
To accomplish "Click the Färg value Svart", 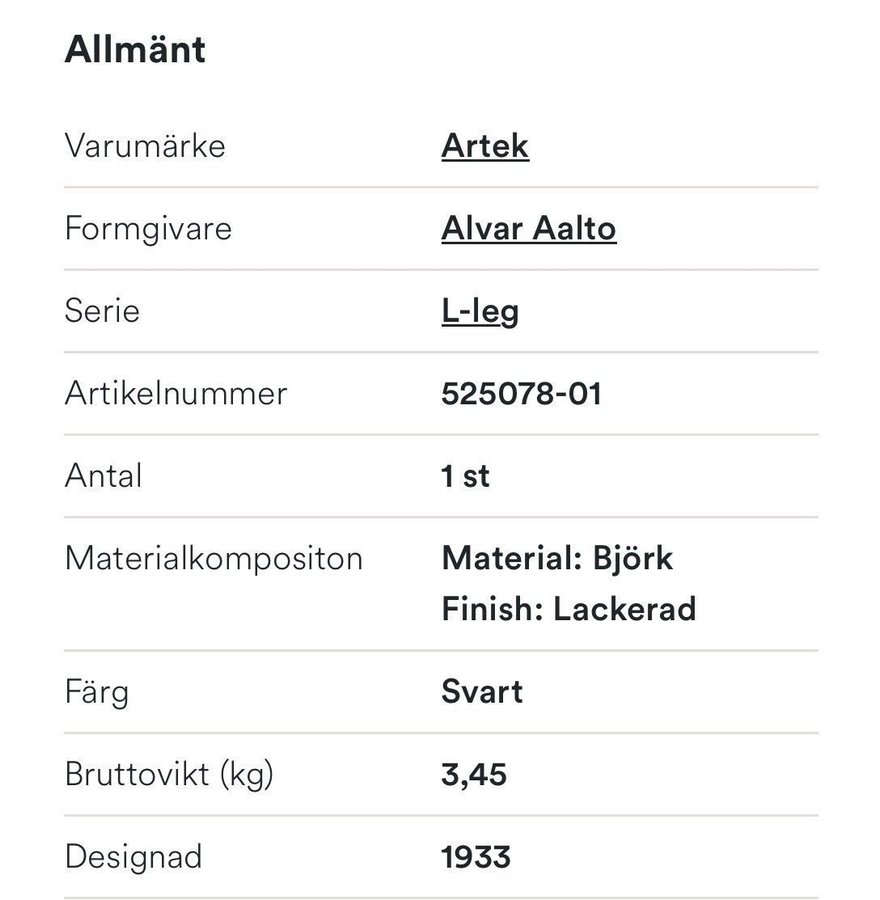I will [x=482, y=692].
